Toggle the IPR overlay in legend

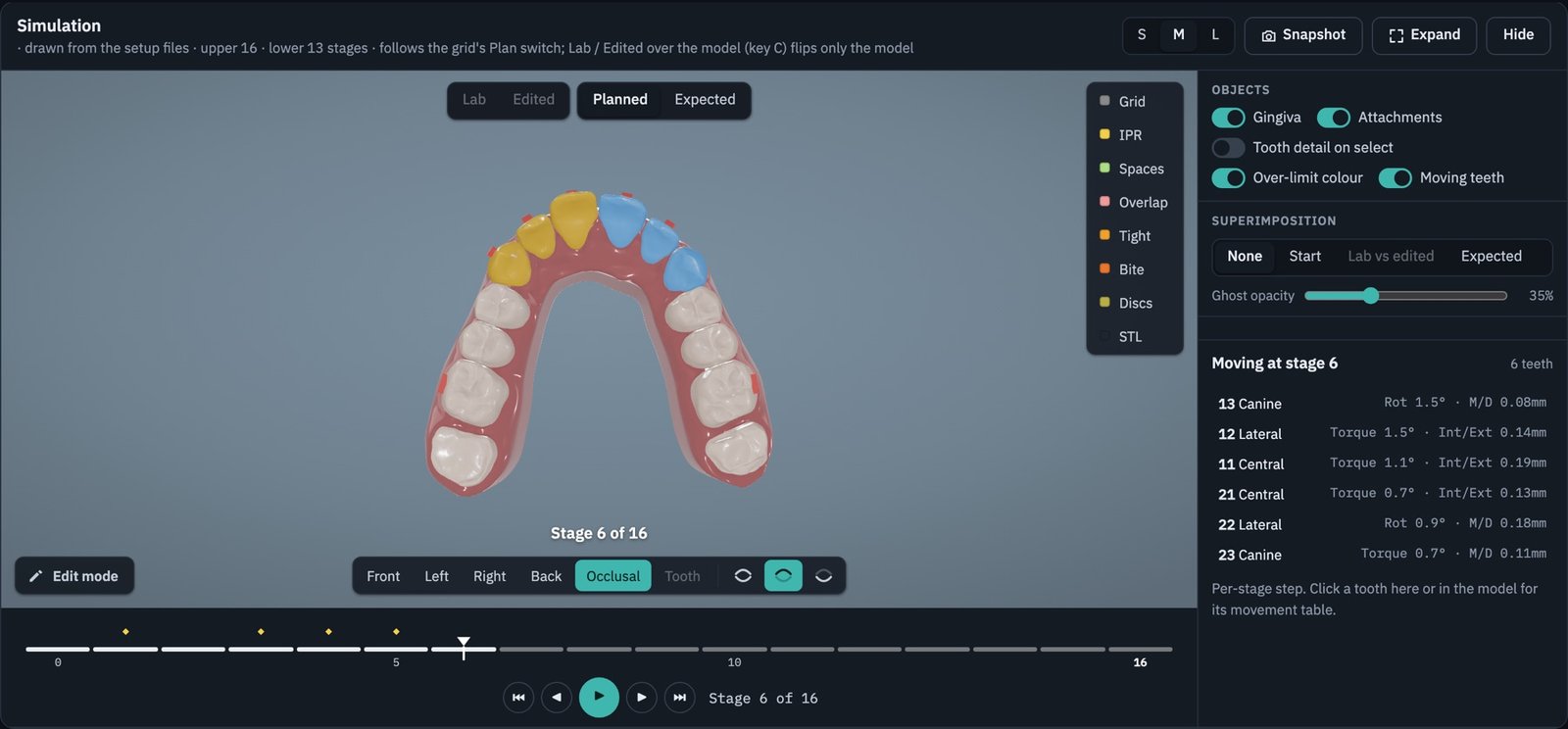1134,135
